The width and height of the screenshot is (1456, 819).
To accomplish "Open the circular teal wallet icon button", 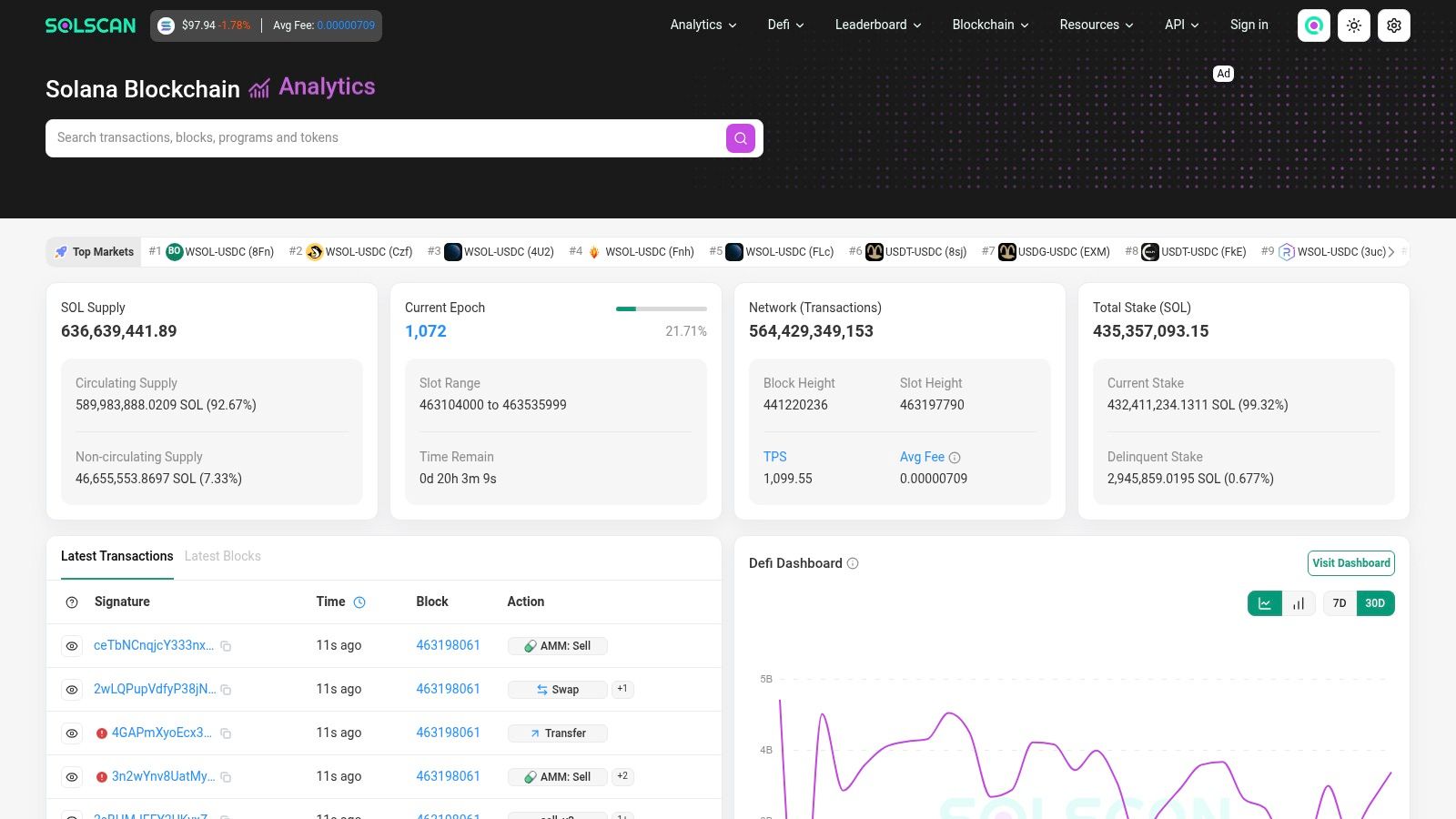I will click(x=1314, y=25).
